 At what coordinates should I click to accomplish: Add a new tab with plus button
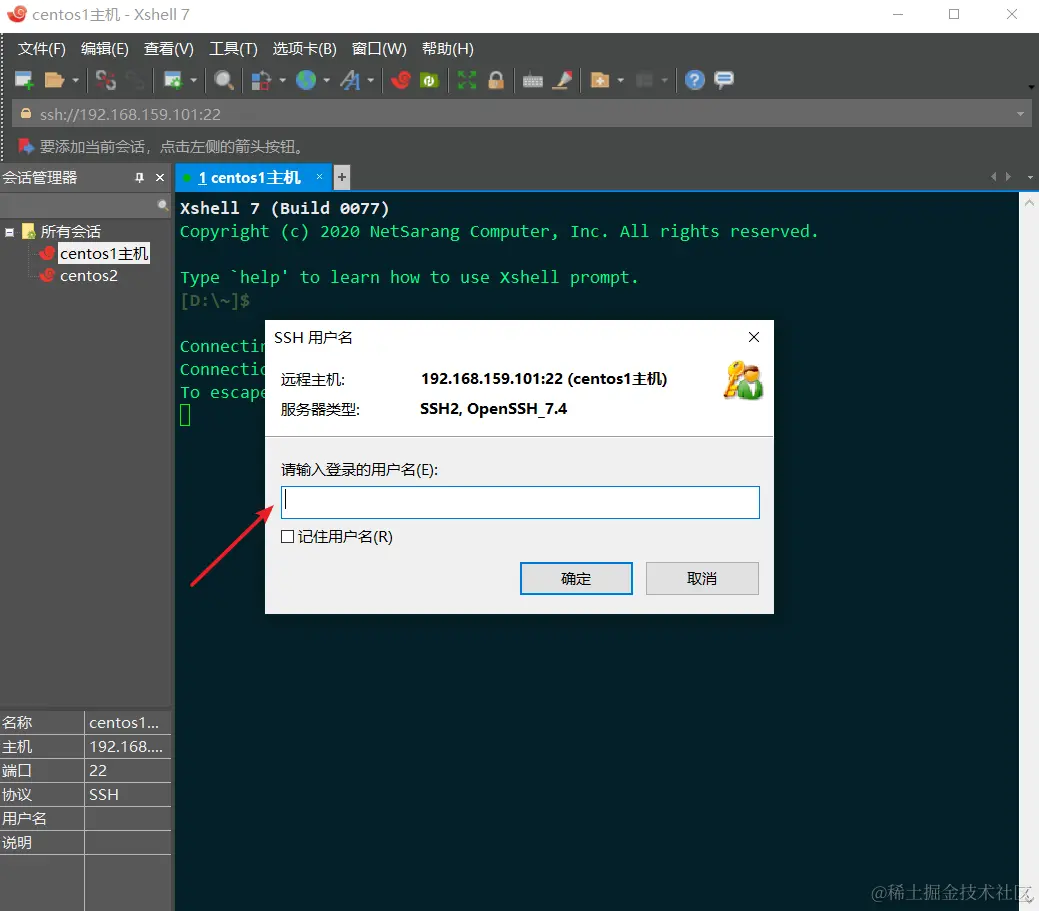pyautogui.click(x=342, y=177)
